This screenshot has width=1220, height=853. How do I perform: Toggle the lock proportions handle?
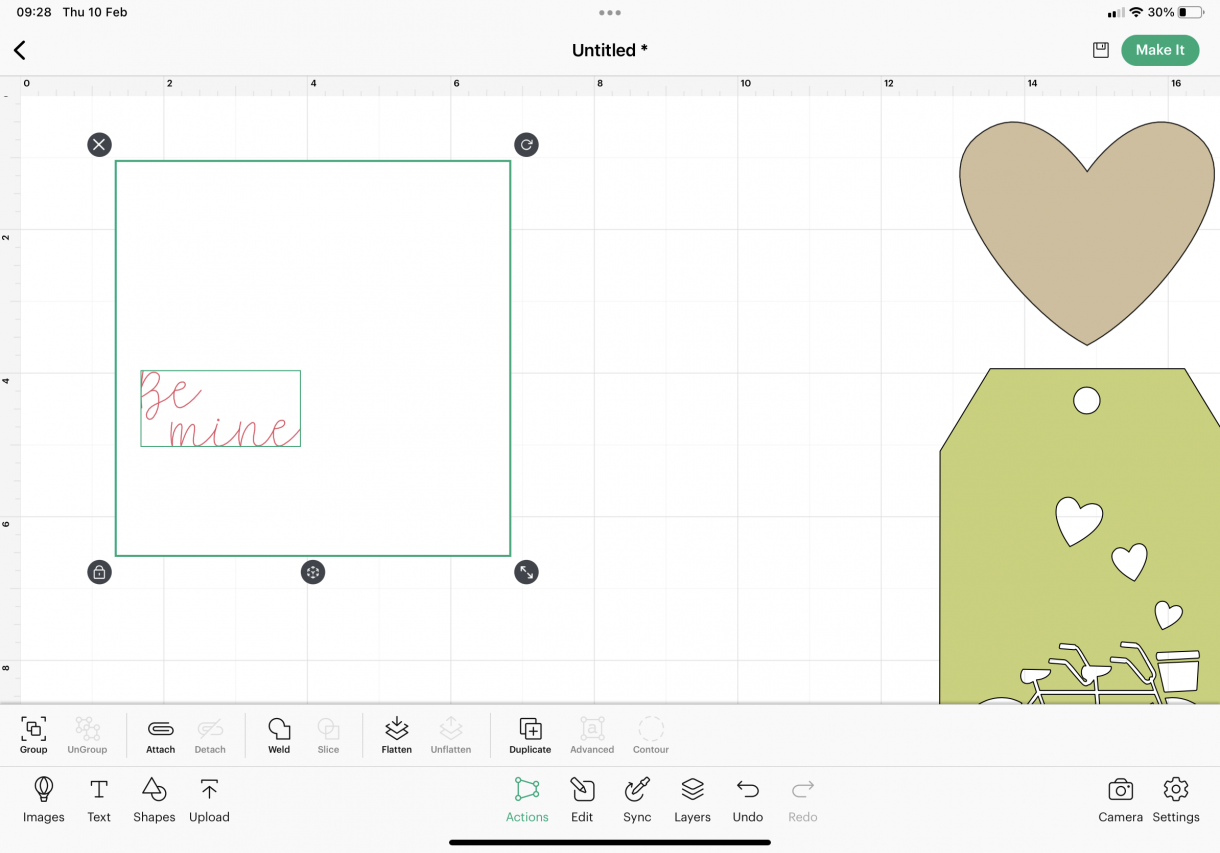[x=99, y=572]
